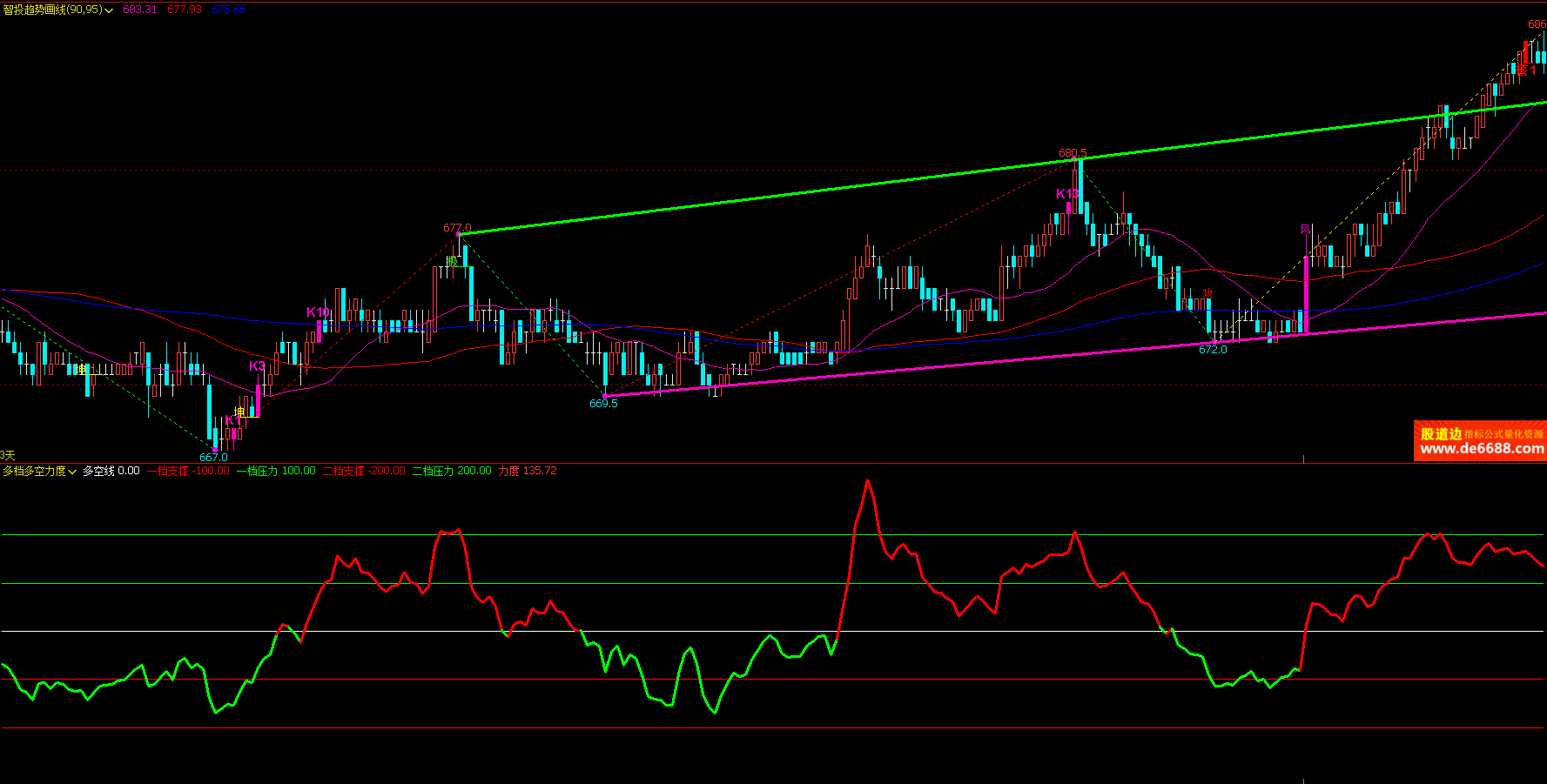The image size is (1547, 784).
Task: Select the 677.93 red indicator value
Action: click(x=184, y=10)
